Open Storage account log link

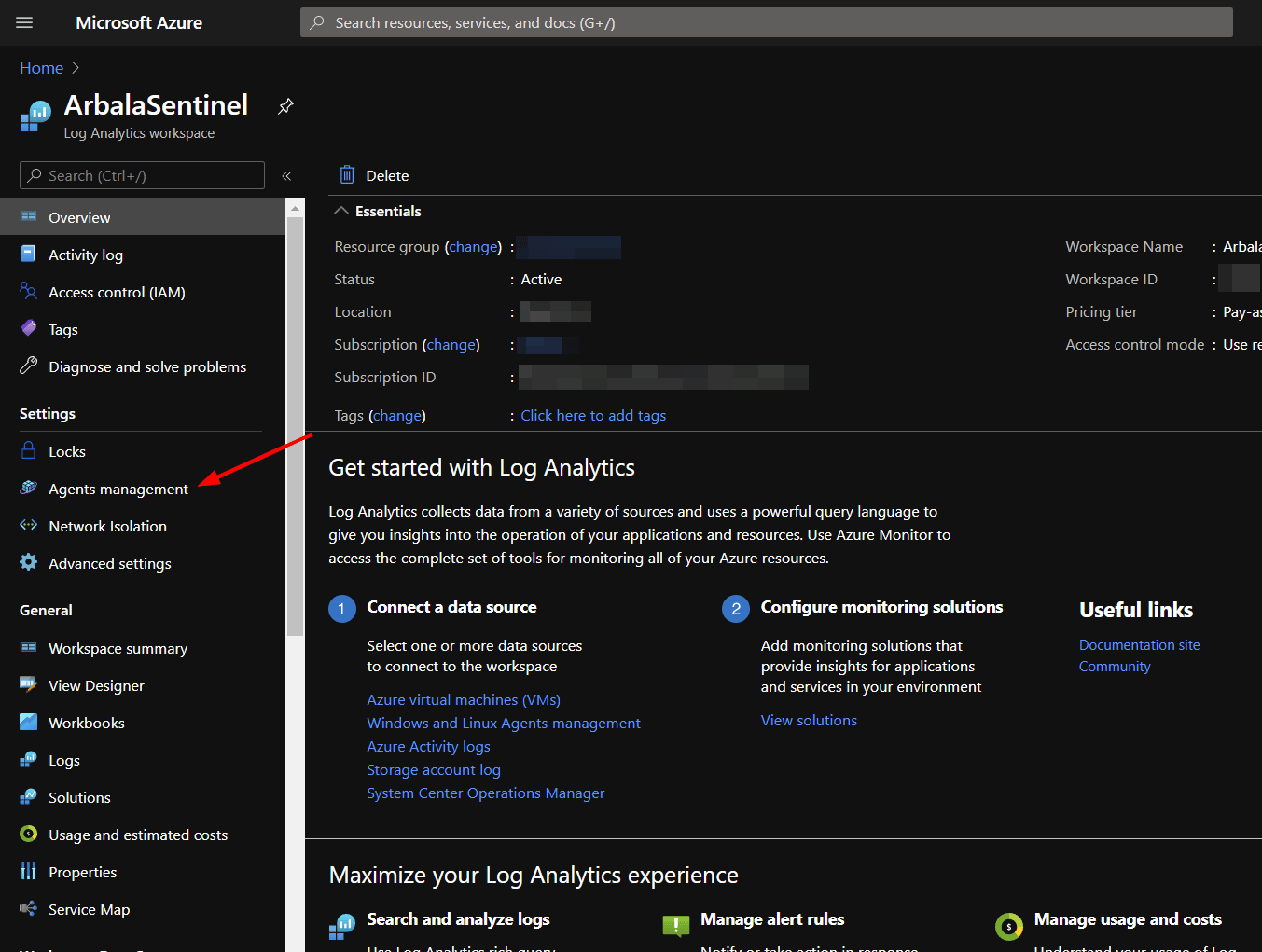click(434, 769)
